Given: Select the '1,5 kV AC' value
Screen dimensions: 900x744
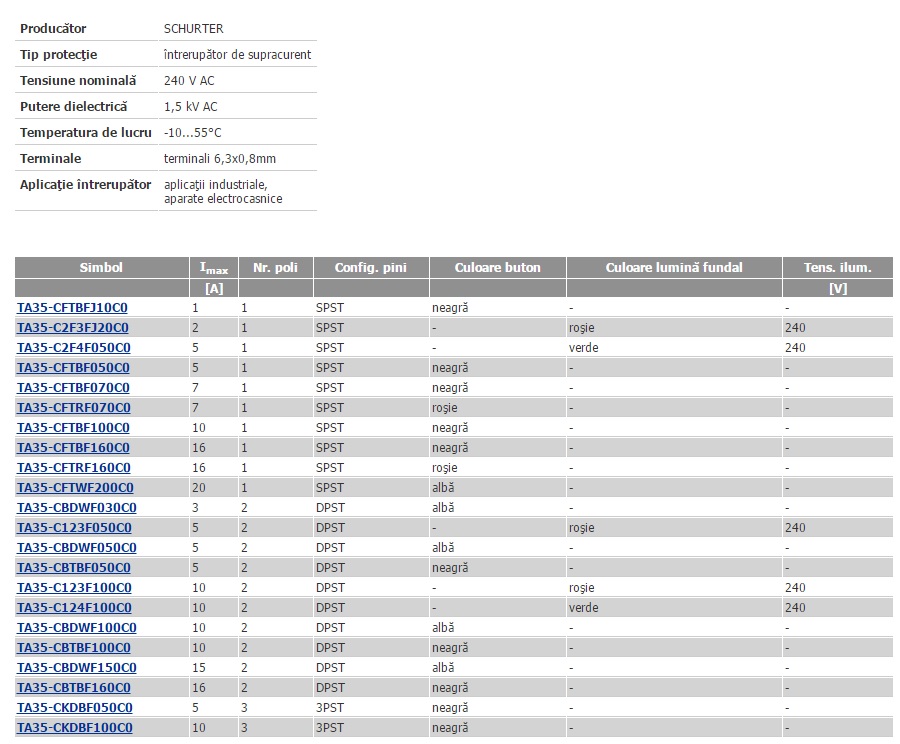Looking at the screenshot, I should click(x=191, y=107).
